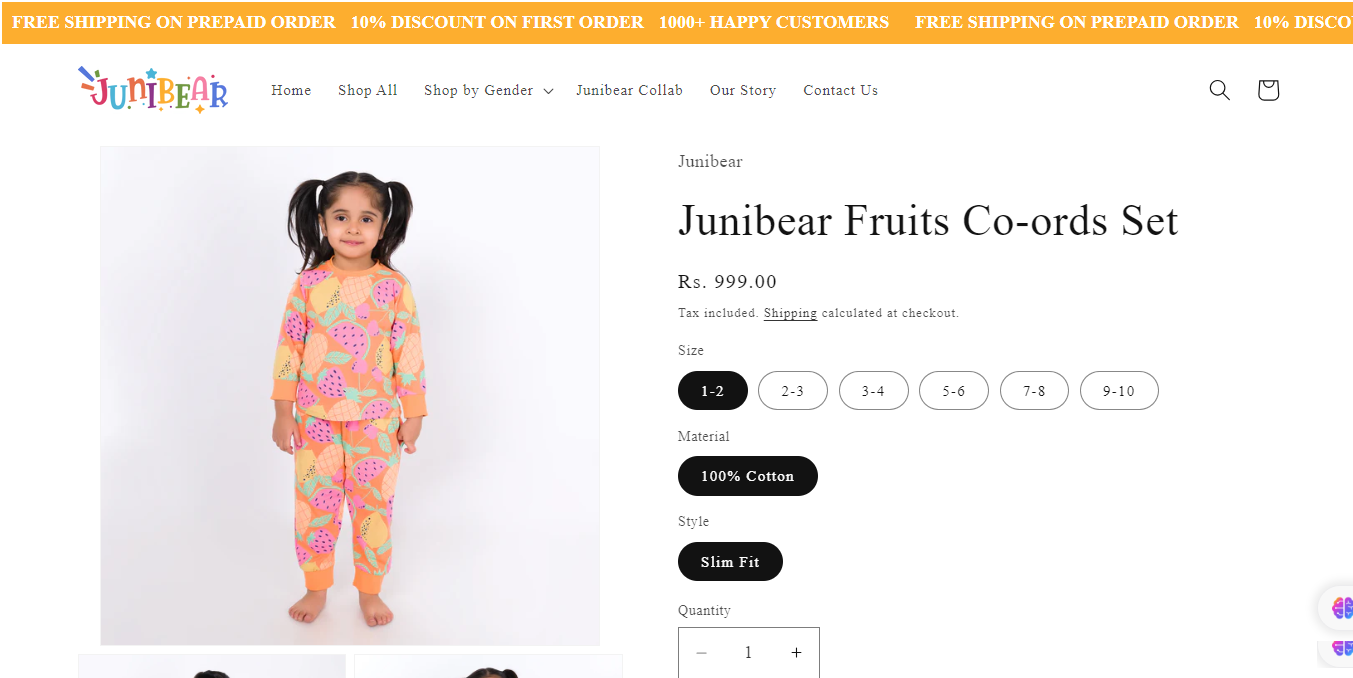The height and width of the screenshot is (678, 1353).
Task: Open the Shop All menu item
Action: point(367,90)
